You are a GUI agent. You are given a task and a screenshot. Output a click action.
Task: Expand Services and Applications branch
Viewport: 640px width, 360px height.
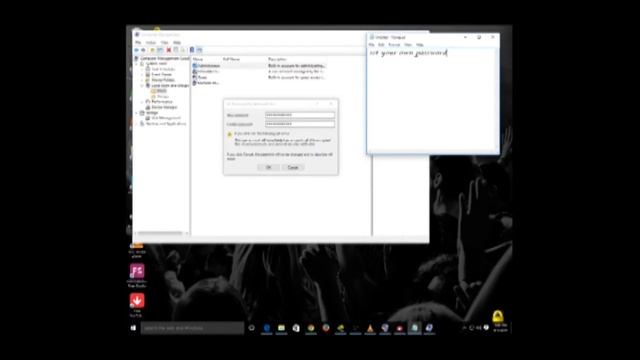[137, 123]
